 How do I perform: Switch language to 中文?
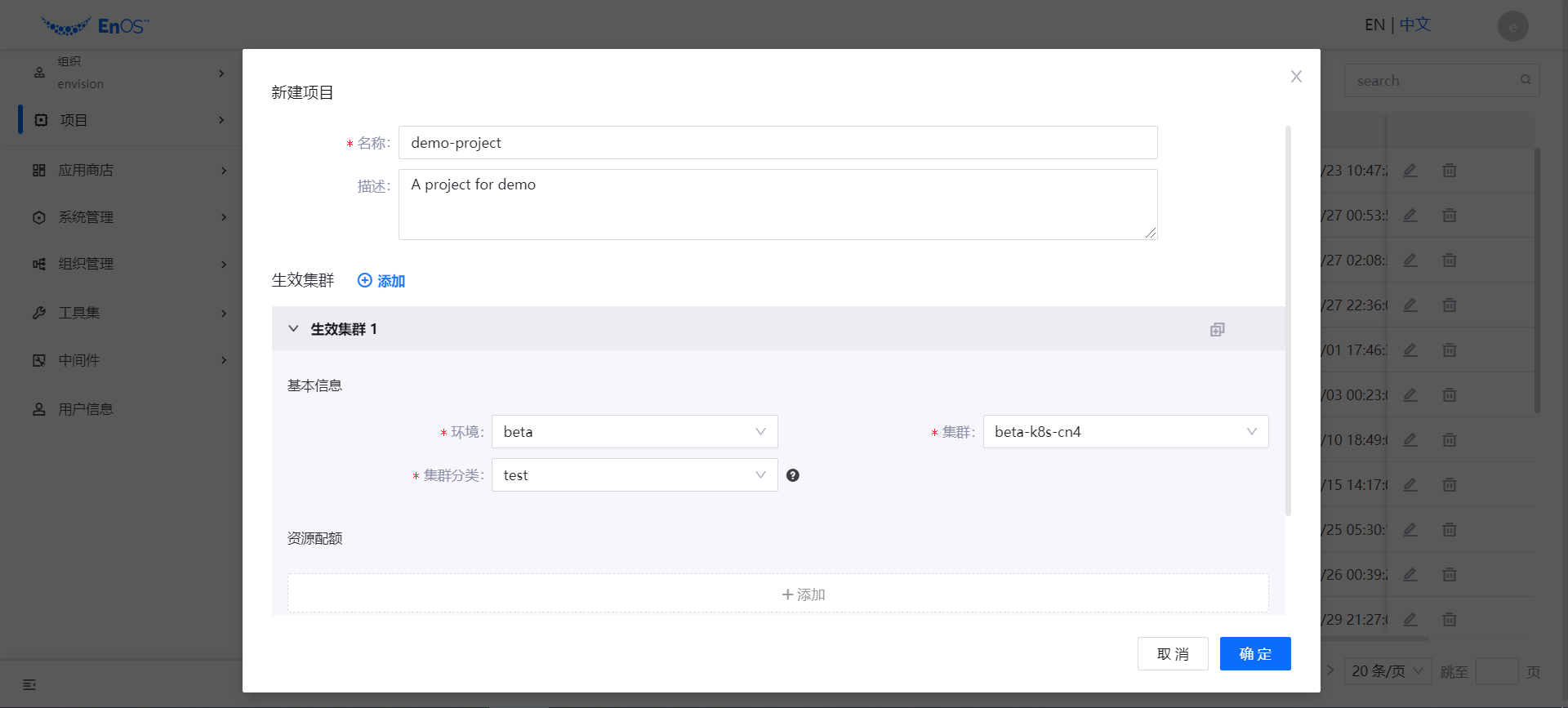click(1414, 25)
